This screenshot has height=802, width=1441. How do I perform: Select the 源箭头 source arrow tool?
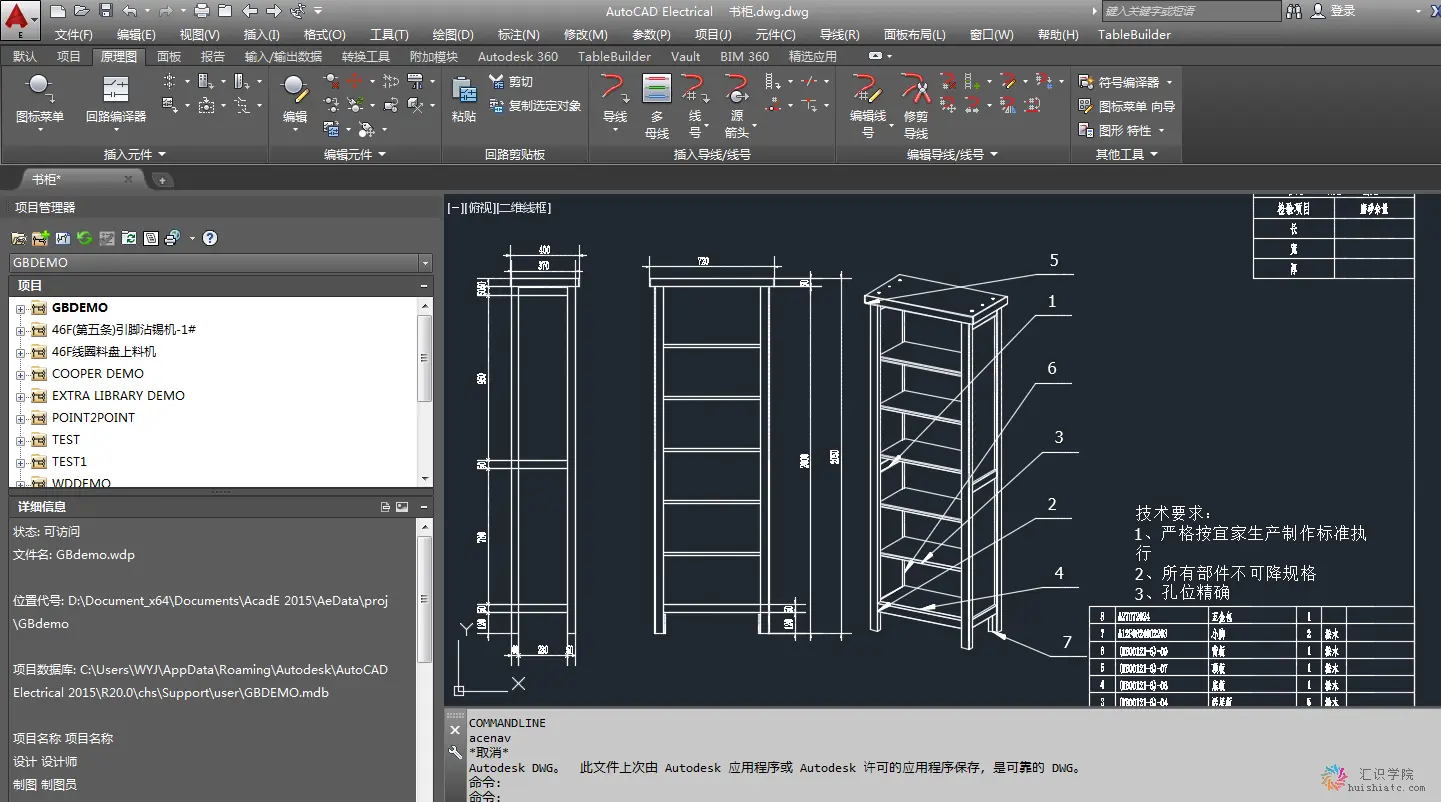click(737, 105)
